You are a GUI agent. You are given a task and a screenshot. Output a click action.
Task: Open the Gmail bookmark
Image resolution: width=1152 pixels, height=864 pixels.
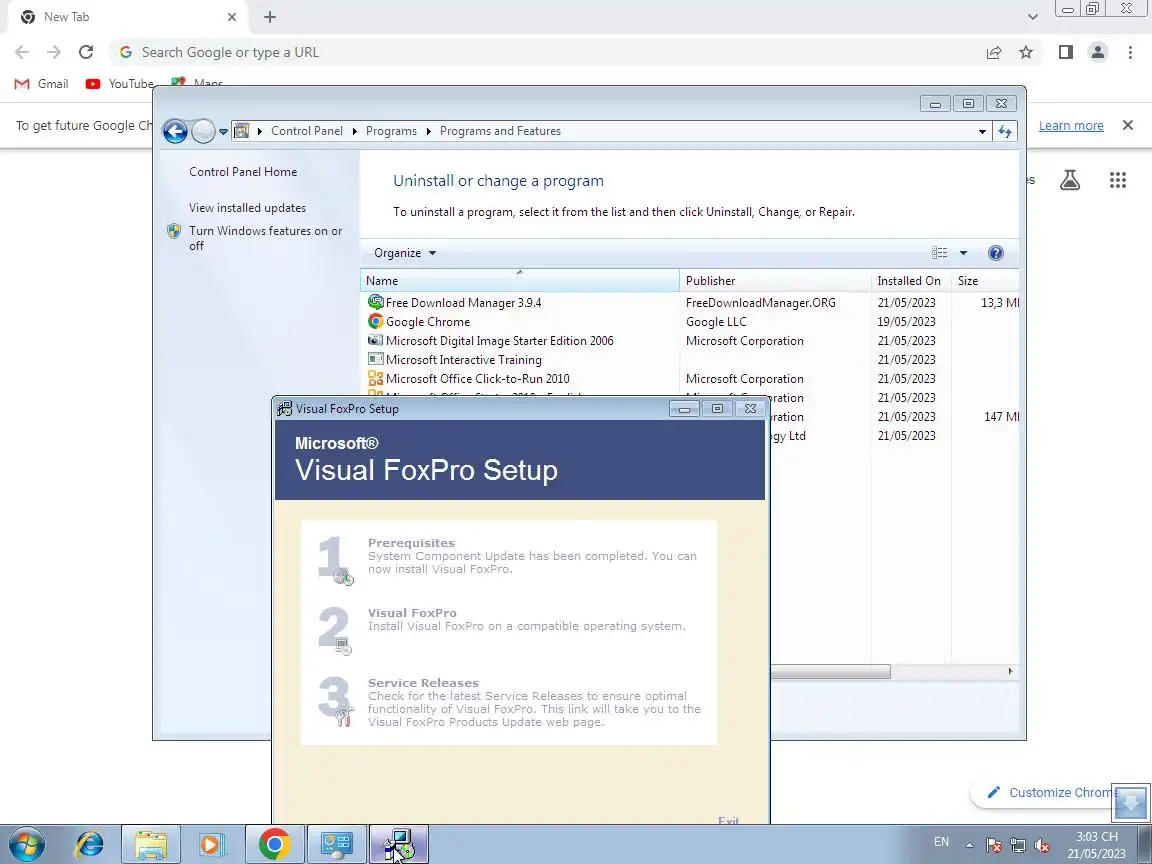click(42, 84)
